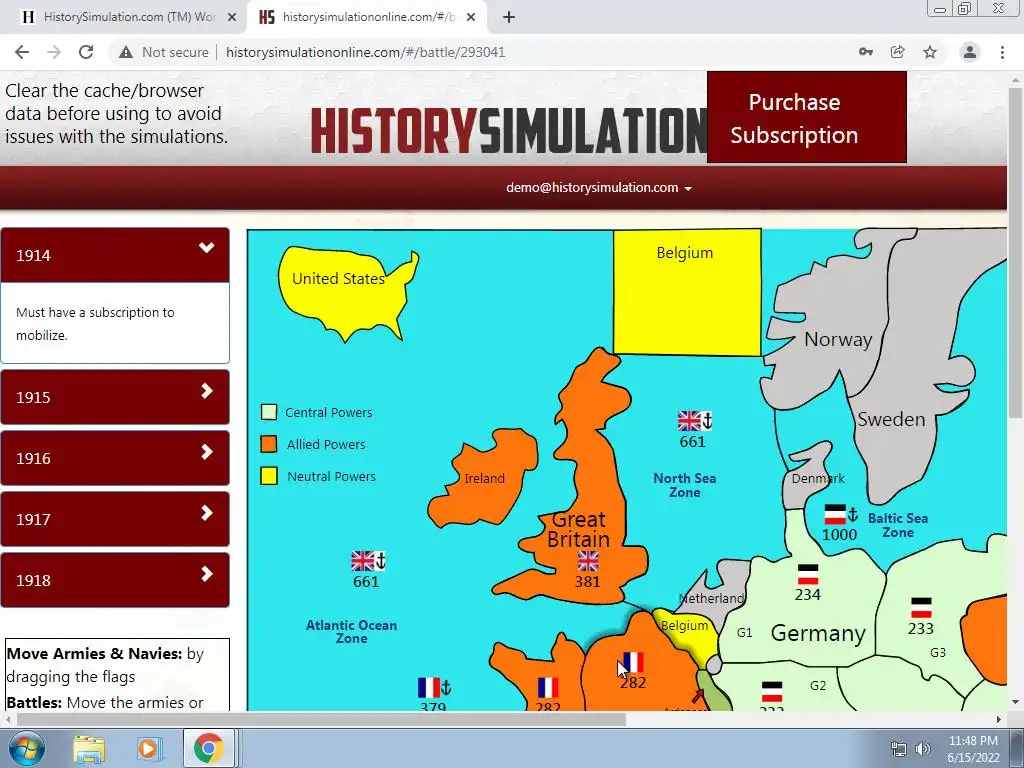Expand the 1917 section
Image resolution: width=1024 pixels, height=768 pixels.
pyautogui.click(x=115, y=519)
